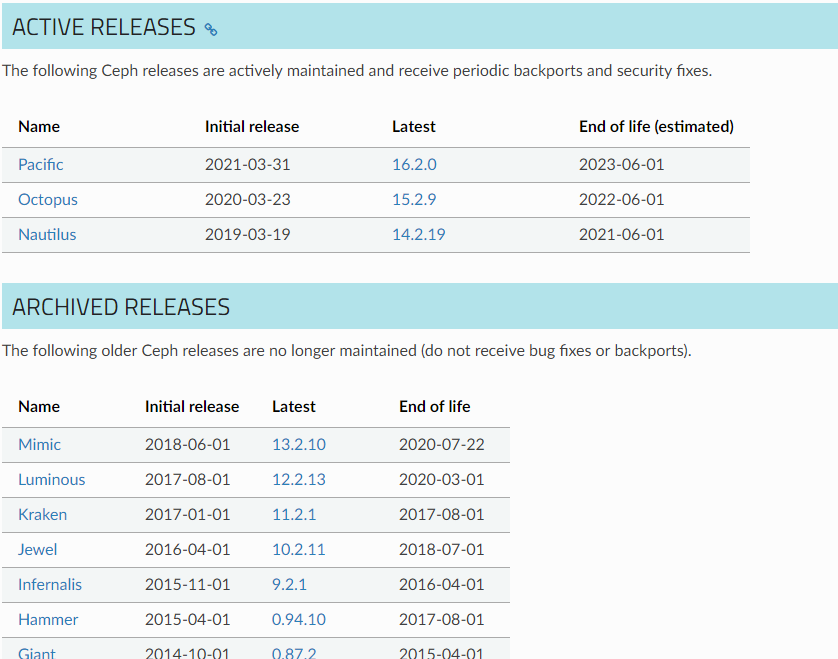Open version 14.2.19 release notes
The height and width of the screenshot is (659, 838).
point(418,235)
